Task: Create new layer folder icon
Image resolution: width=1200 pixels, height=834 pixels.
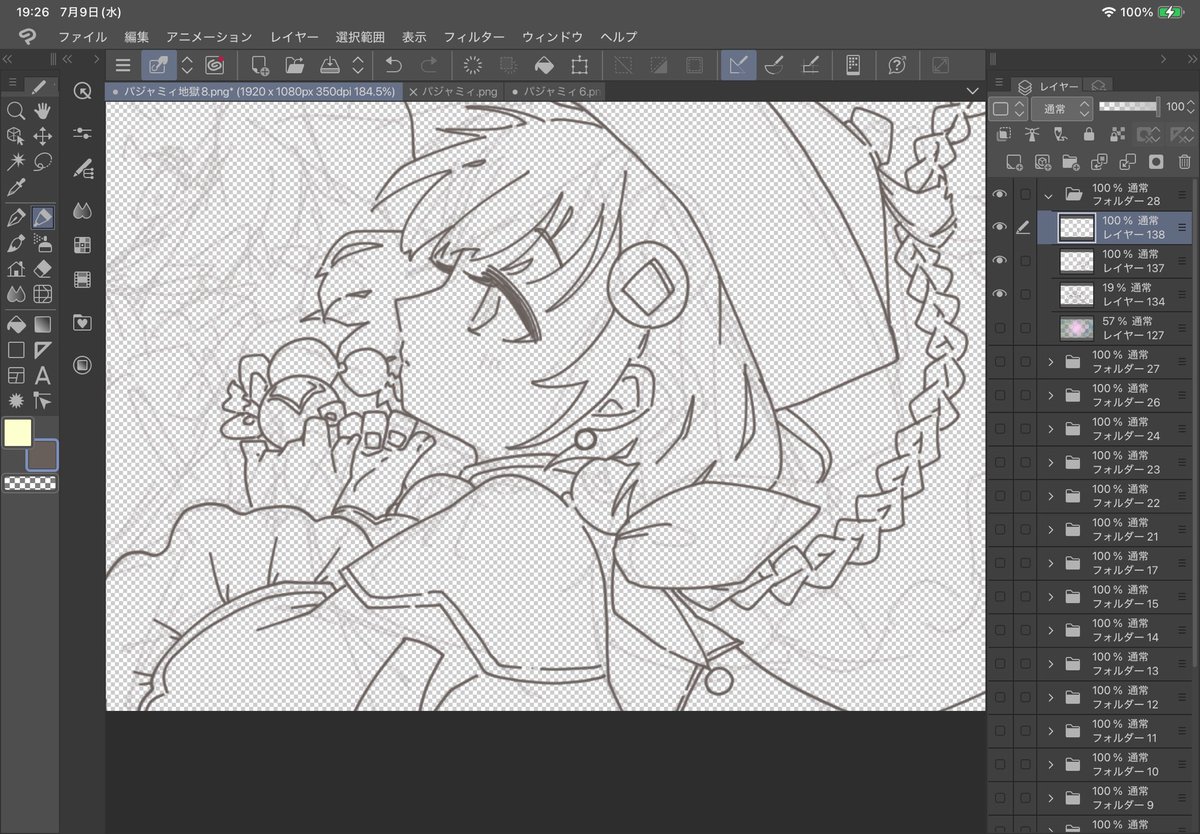Action: coord(1070,161)
